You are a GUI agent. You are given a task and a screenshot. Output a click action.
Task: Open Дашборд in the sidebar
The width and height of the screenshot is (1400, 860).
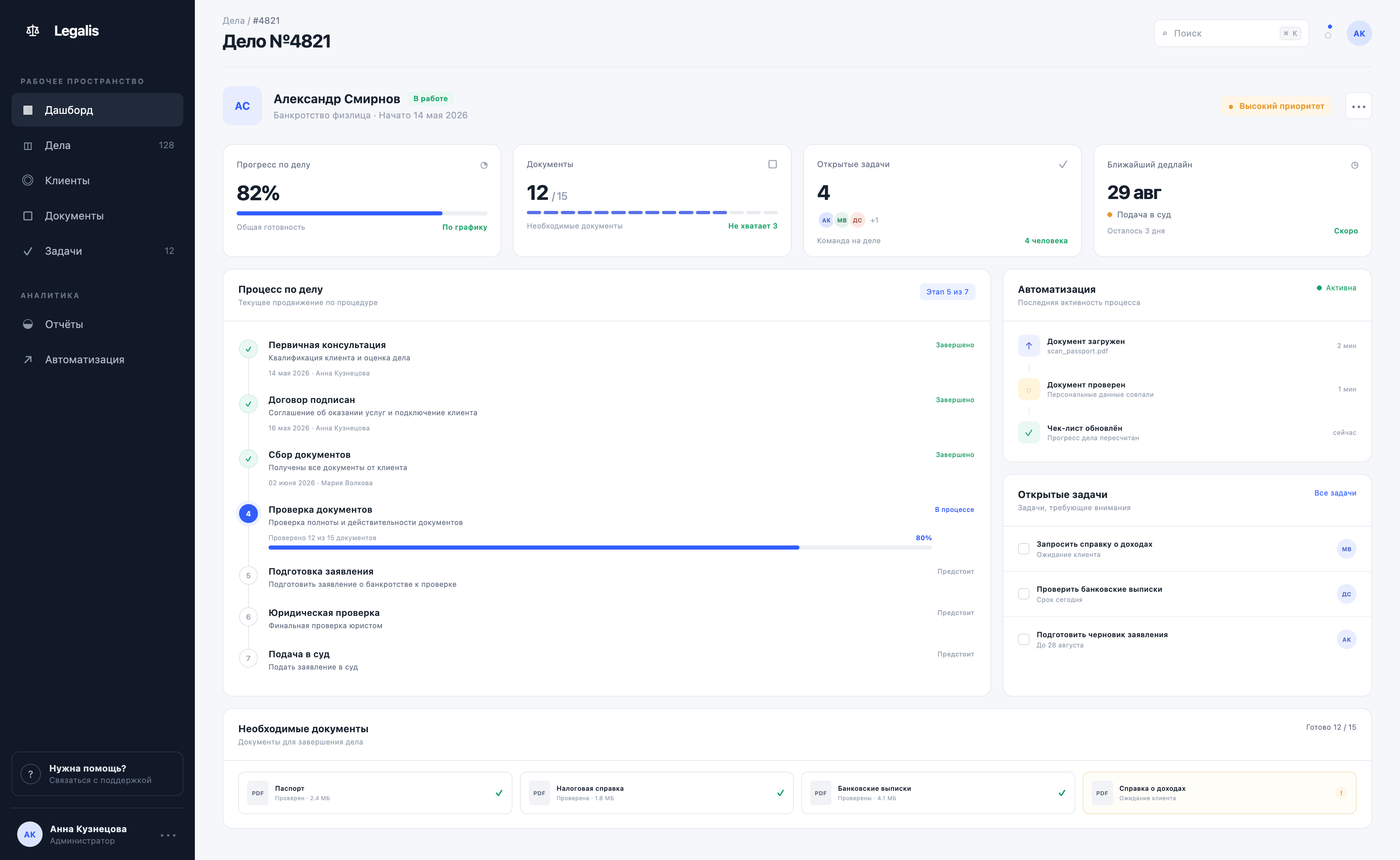coord(97,110)
